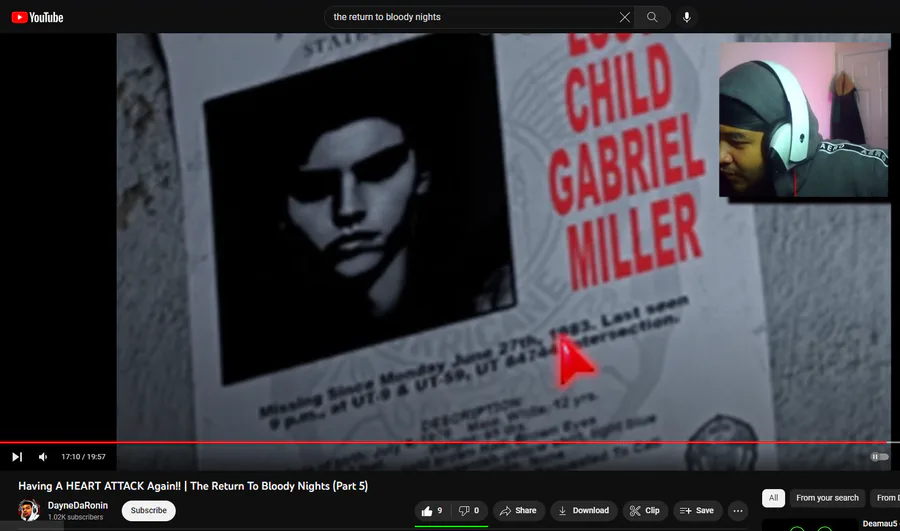
Task: Share this video
Action: coord(518,510)
